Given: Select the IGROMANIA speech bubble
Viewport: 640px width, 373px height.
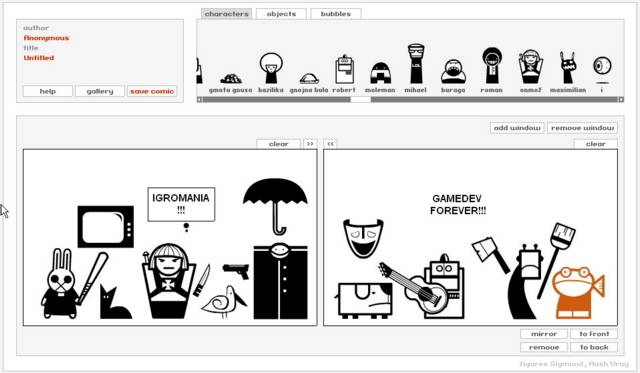Looking at the screenshot, I should 181,204.
